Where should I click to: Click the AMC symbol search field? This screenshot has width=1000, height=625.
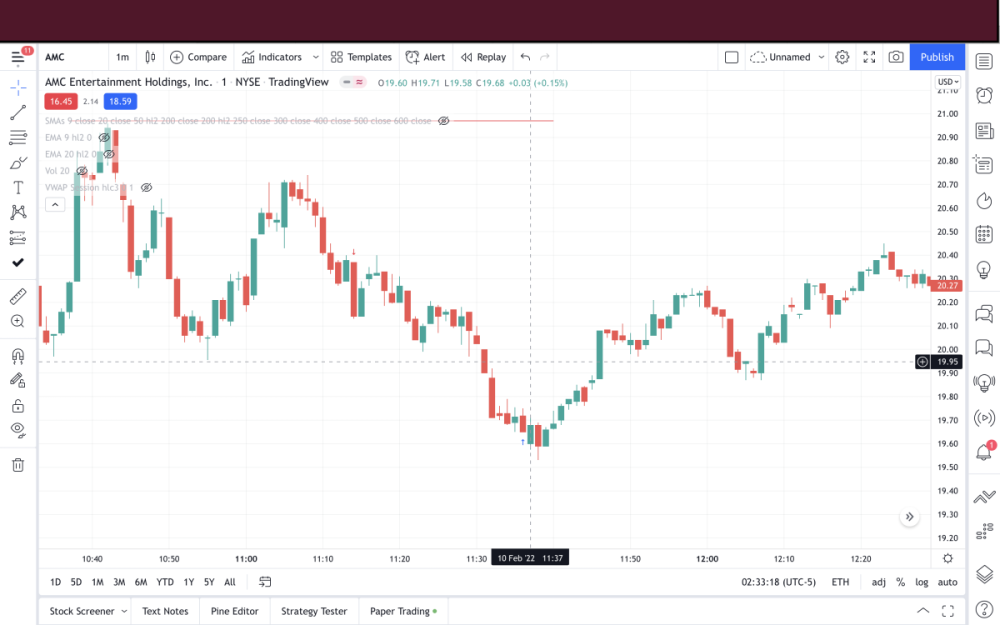[x=70, y=57]
